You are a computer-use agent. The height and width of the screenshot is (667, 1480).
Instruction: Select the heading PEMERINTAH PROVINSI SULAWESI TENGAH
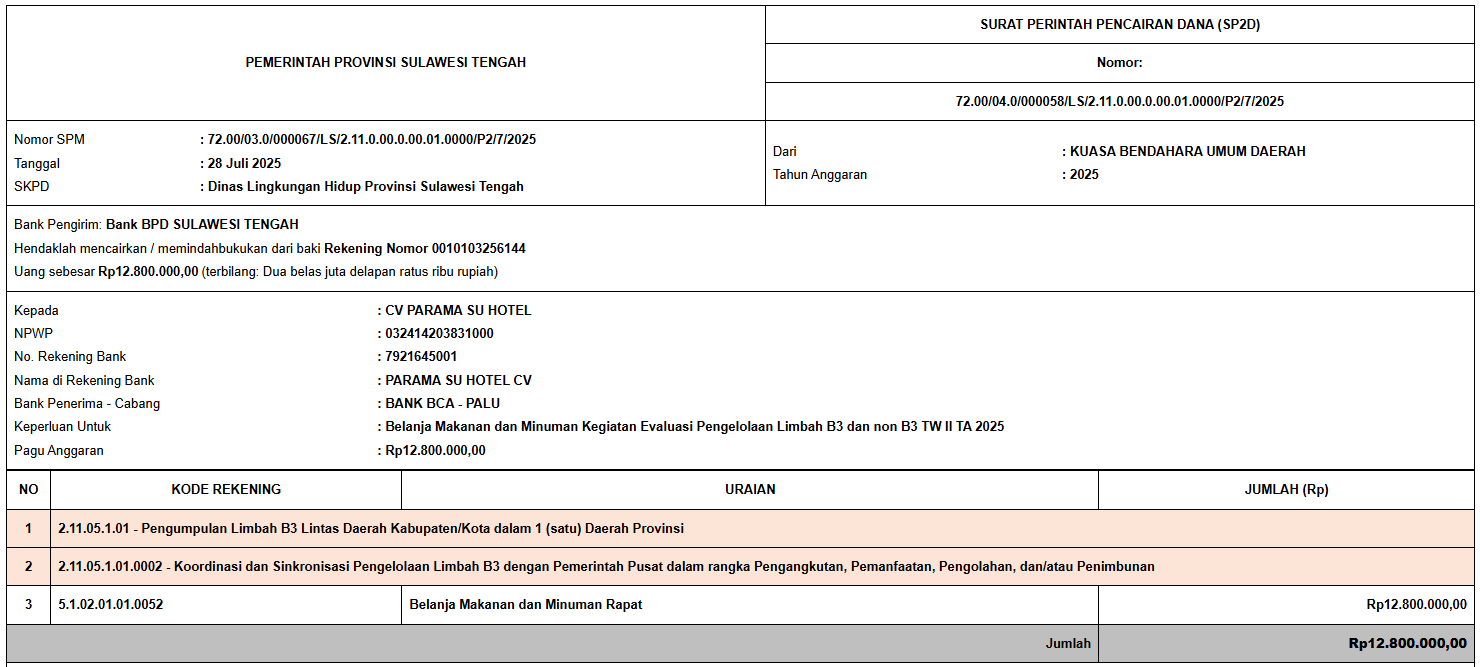[386, 62]
